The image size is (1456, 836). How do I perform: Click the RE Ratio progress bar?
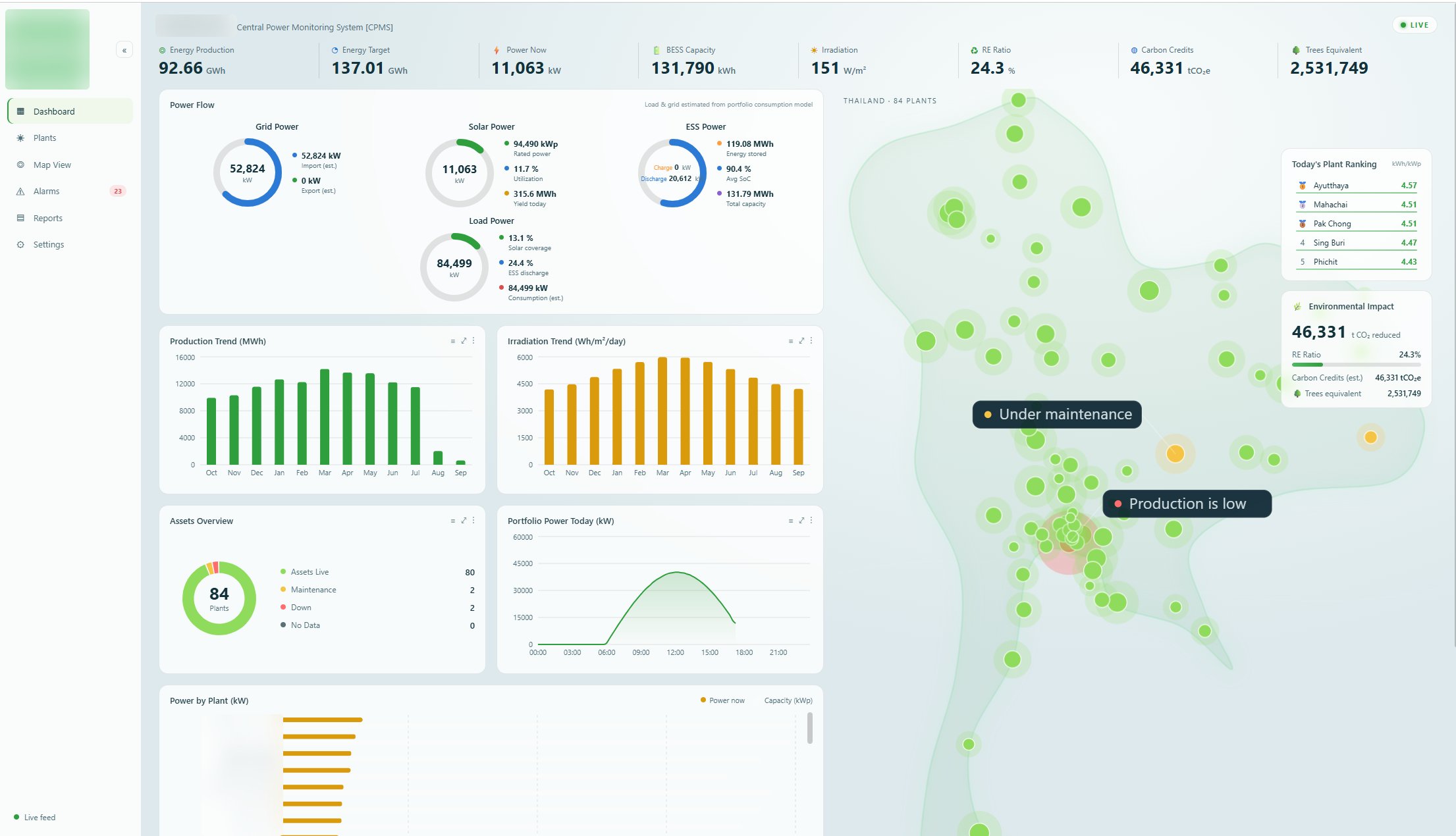1356,364
